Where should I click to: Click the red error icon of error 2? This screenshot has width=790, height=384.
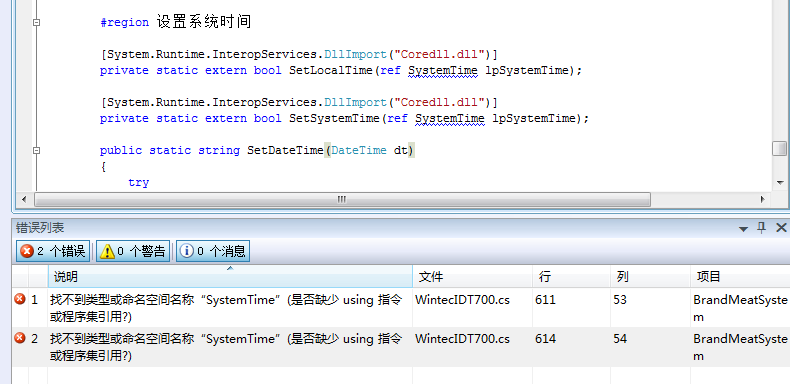pyautogui.click(x=20, y=338)
